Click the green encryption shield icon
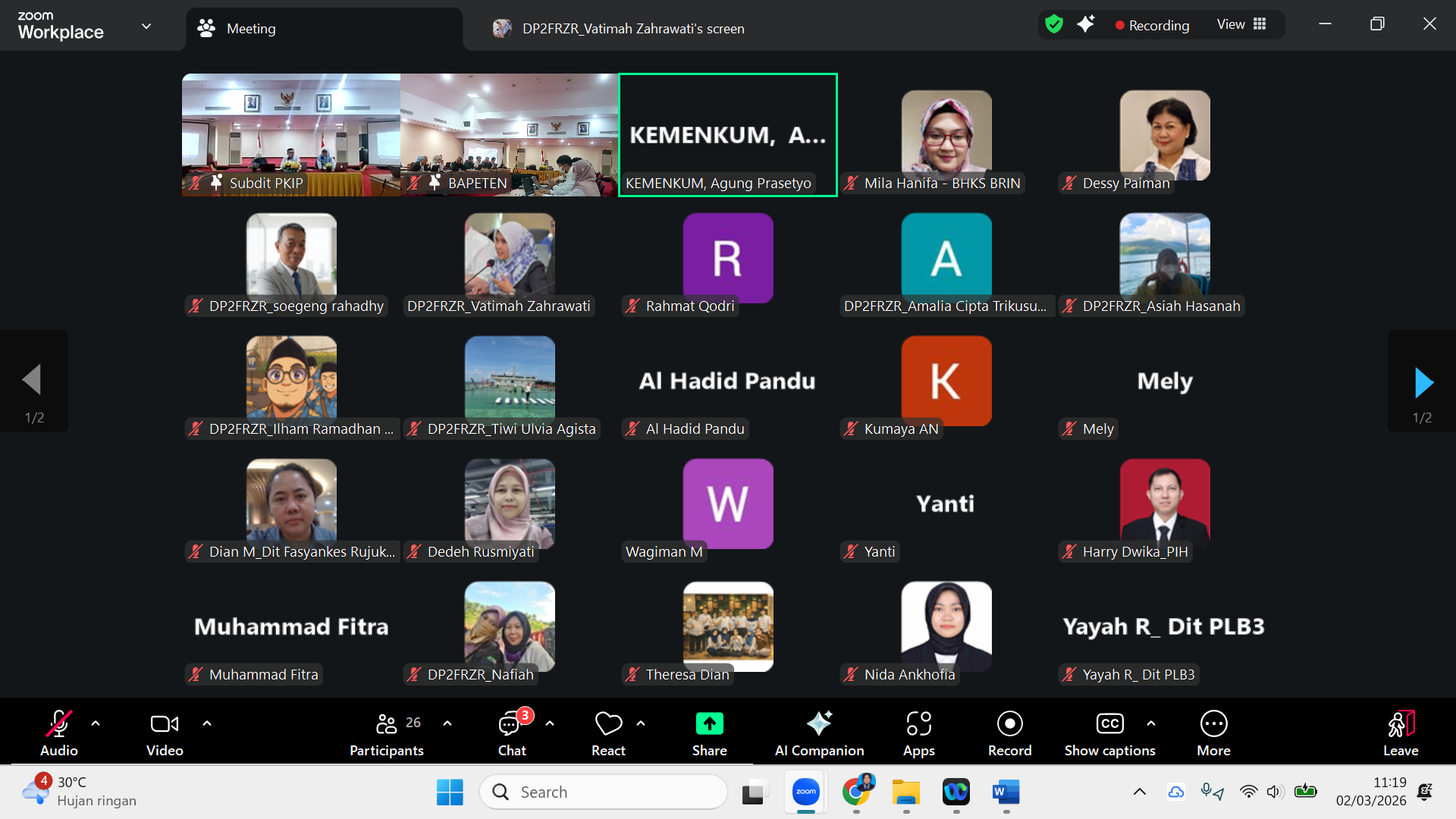1456x819 pixels. click(1054, 24)
